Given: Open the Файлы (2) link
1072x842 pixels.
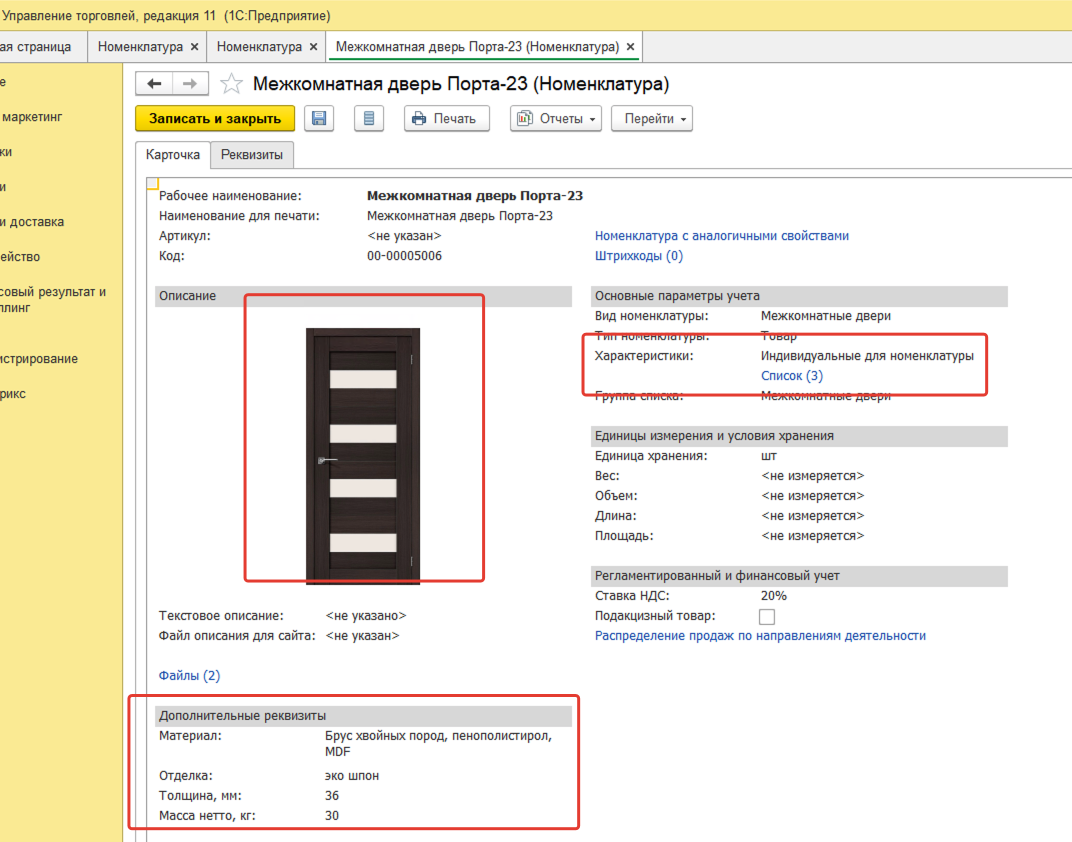Looking at the screenshot, I should pos(189,676).
